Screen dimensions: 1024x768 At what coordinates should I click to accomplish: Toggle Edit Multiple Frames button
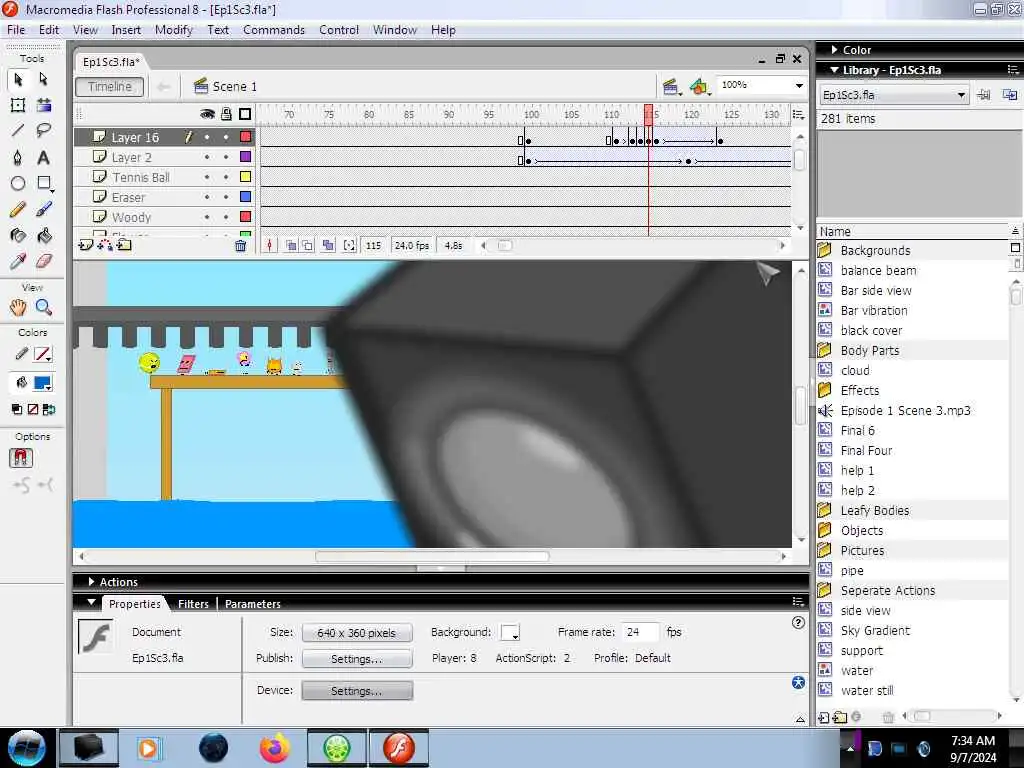point(328,246)
